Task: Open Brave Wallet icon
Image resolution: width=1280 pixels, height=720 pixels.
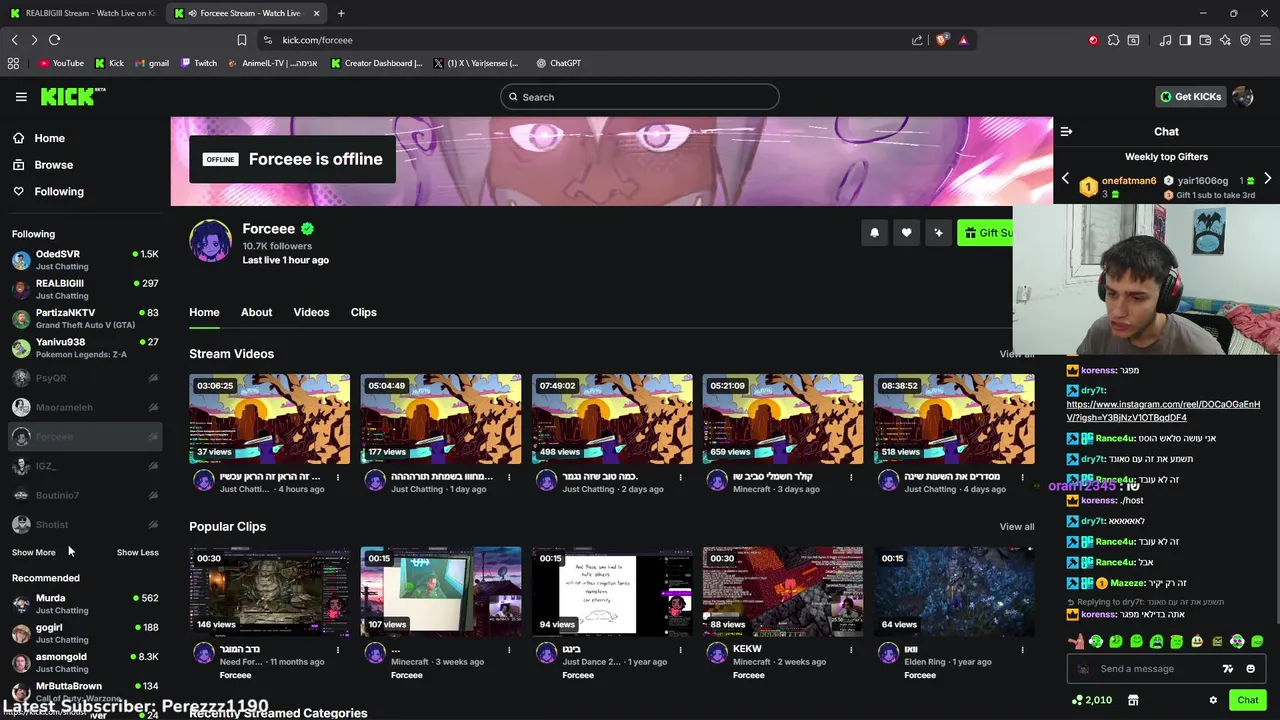Action: point(1205,40)
